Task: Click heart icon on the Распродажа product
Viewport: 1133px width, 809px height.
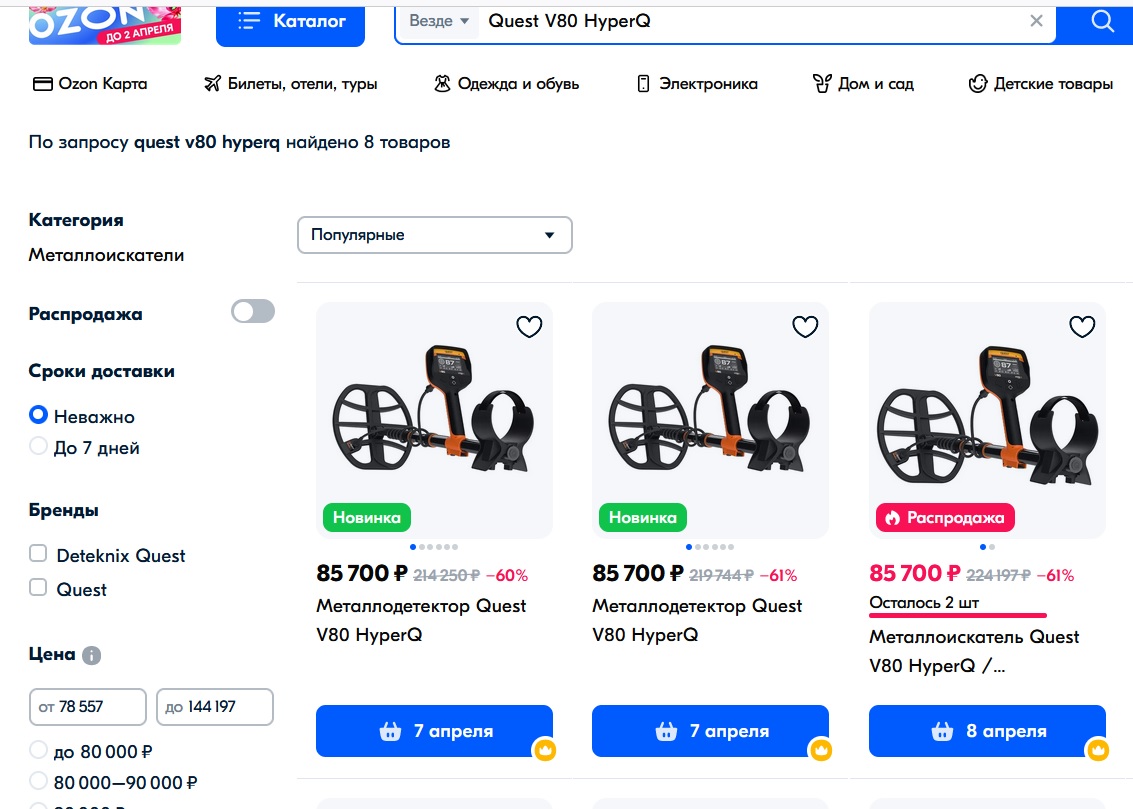Action: tap(1082, 327)
